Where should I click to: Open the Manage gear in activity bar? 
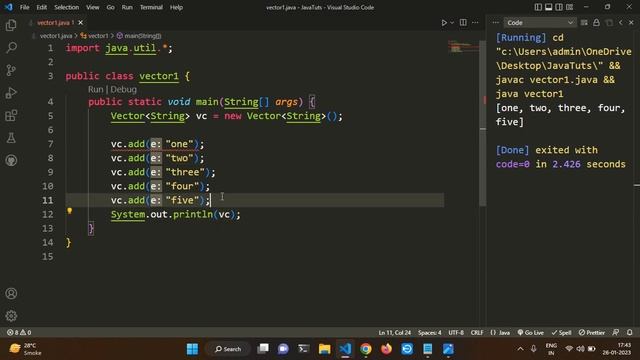[11, 316]
